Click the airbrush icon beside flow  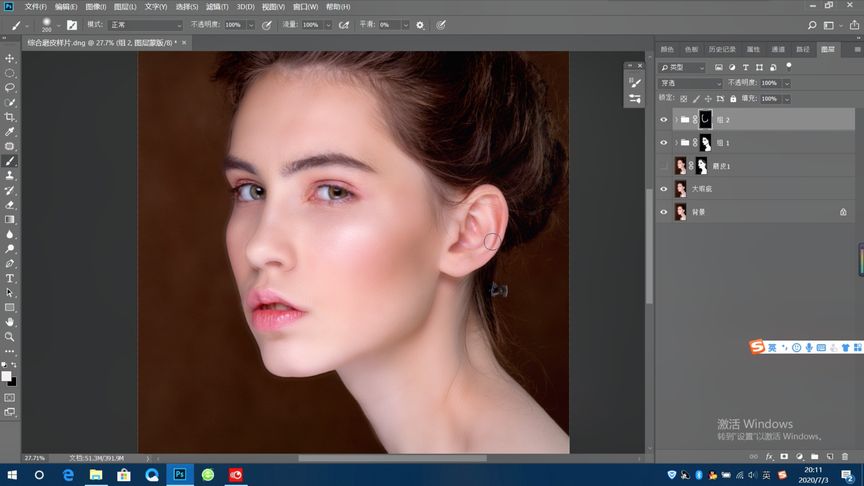tap(344, 24)
